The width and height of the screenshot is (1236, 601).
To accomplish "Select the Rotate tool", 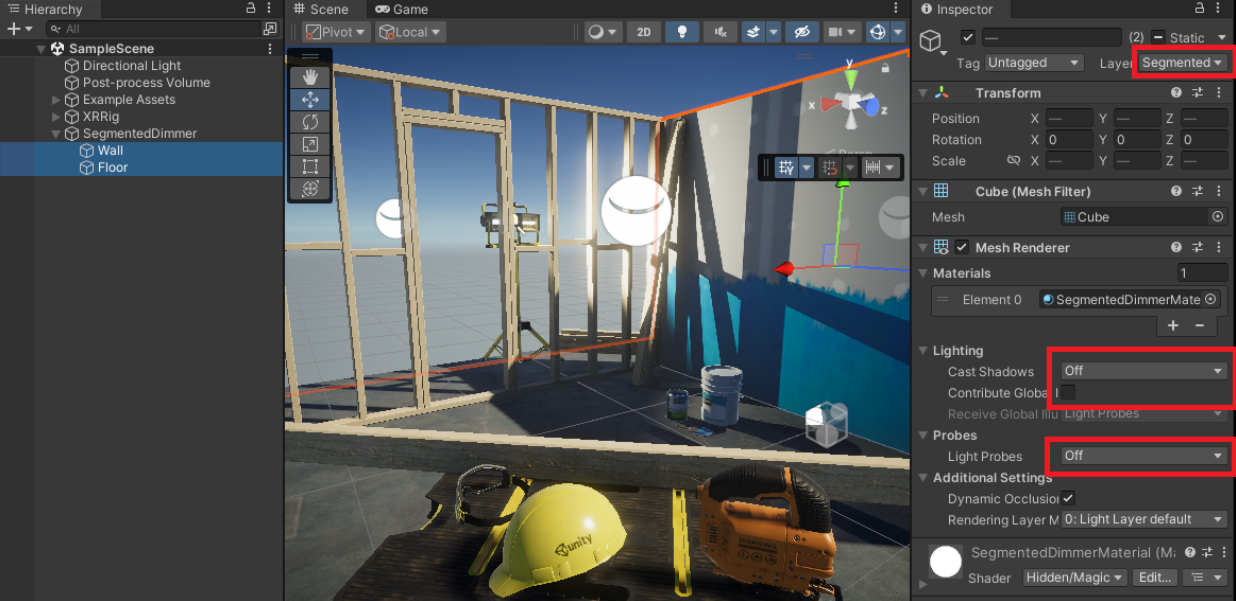I will (x=310, y=121).
